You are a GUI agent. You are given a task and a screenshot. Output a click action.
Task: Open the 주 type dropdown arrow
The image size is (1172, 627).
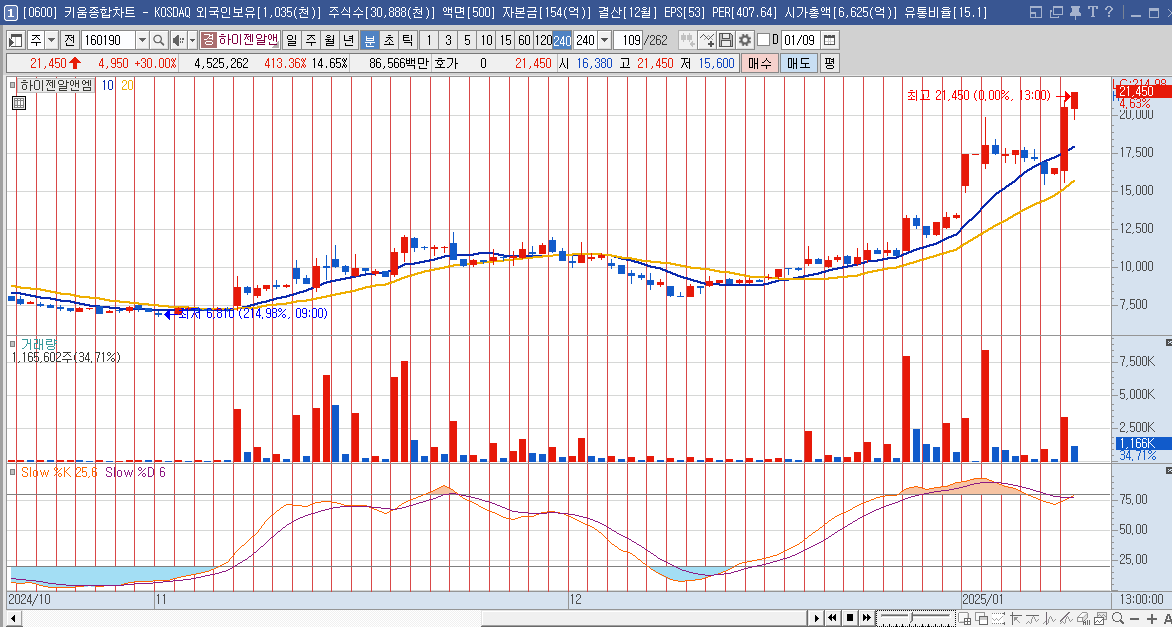[x=51, y=40]
